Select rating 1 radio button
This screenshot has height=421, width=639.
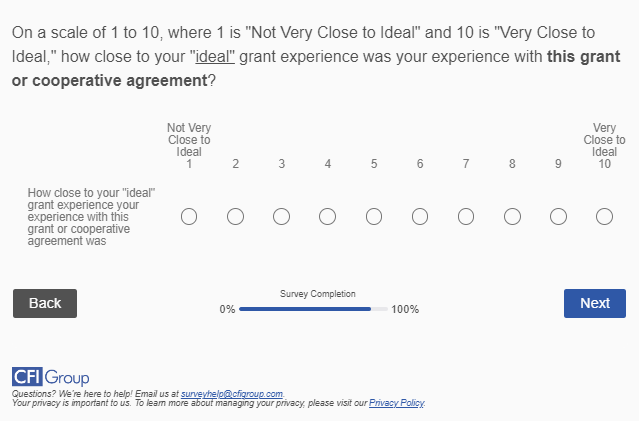pyautogui.click(x=189, y=216)
